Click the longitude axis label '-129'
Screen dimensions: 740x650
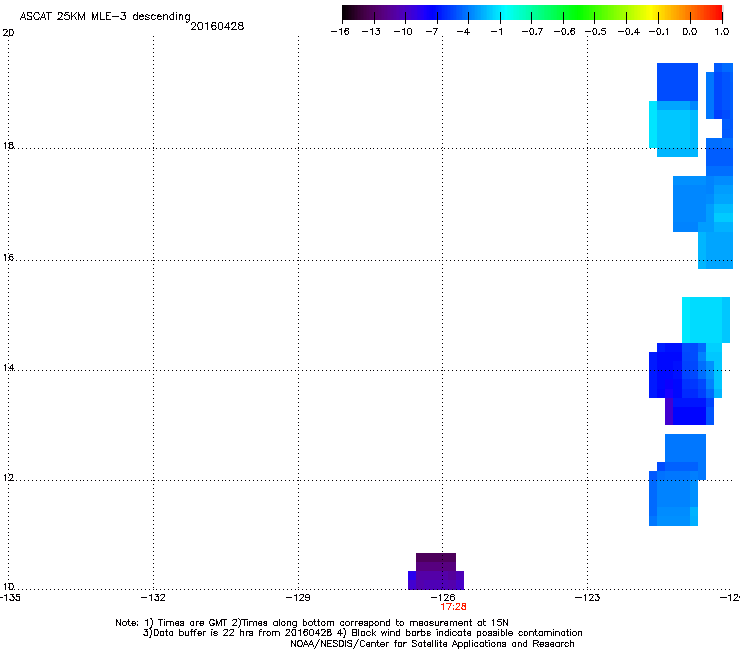point(298,598)
